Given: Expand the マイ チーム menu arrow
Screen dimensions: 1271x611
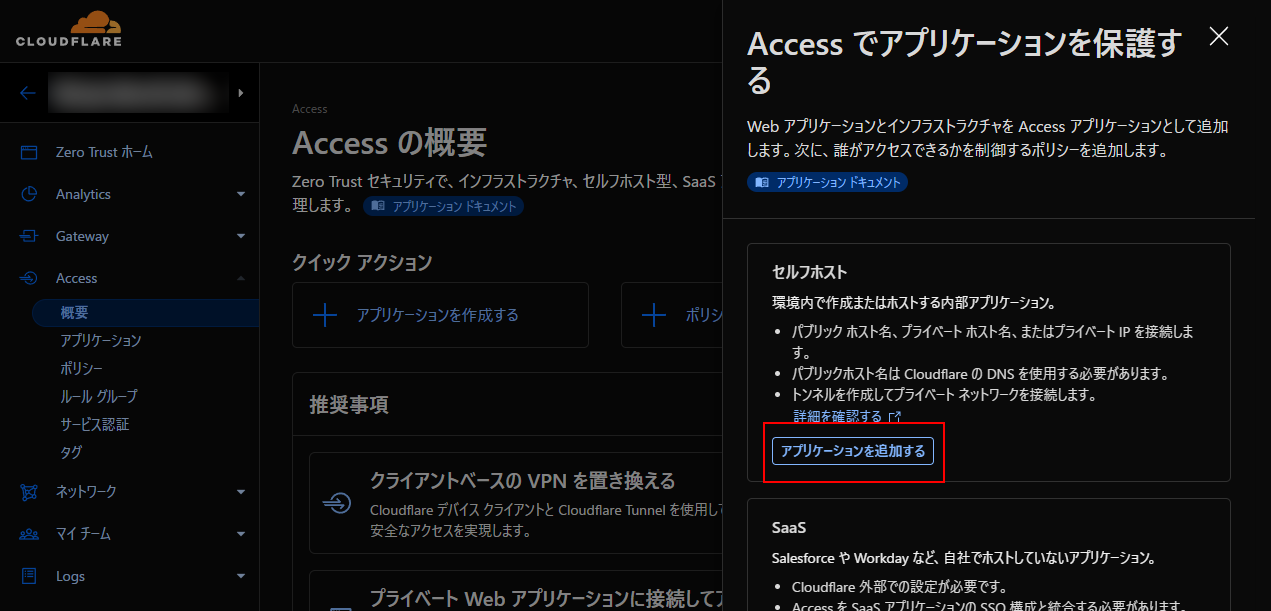Looking at the screenshot, I should [x=241, y=533].
